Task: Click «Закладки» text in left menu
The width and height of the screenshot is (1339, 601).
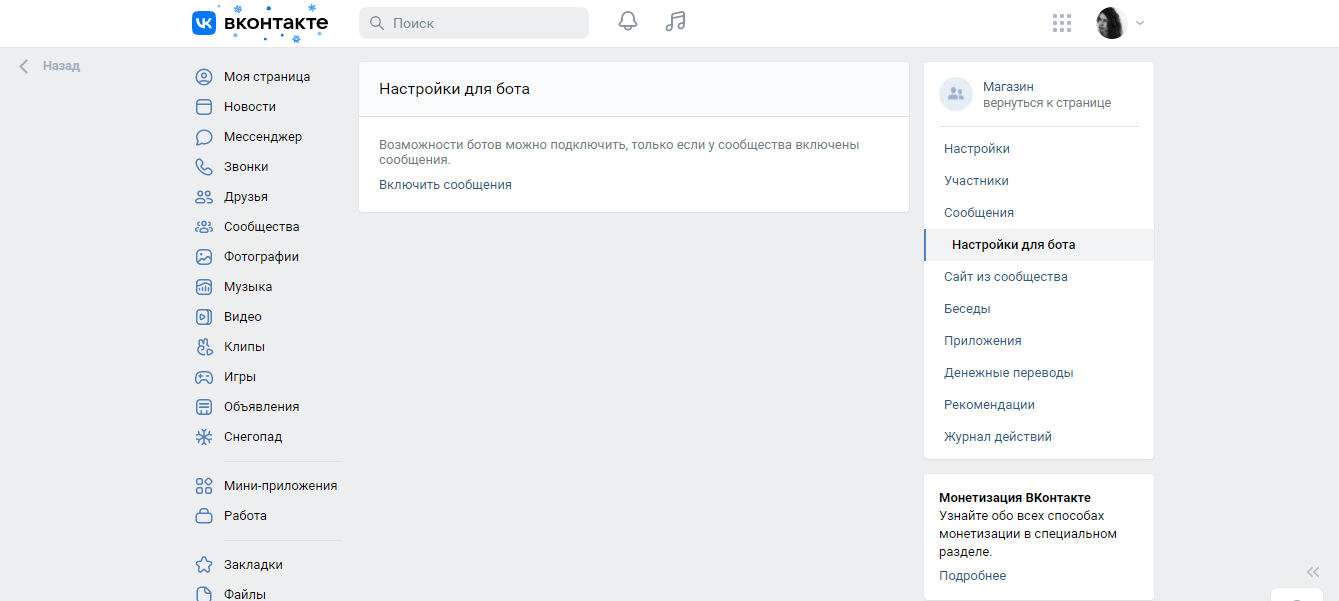Action: click(253, 565)
